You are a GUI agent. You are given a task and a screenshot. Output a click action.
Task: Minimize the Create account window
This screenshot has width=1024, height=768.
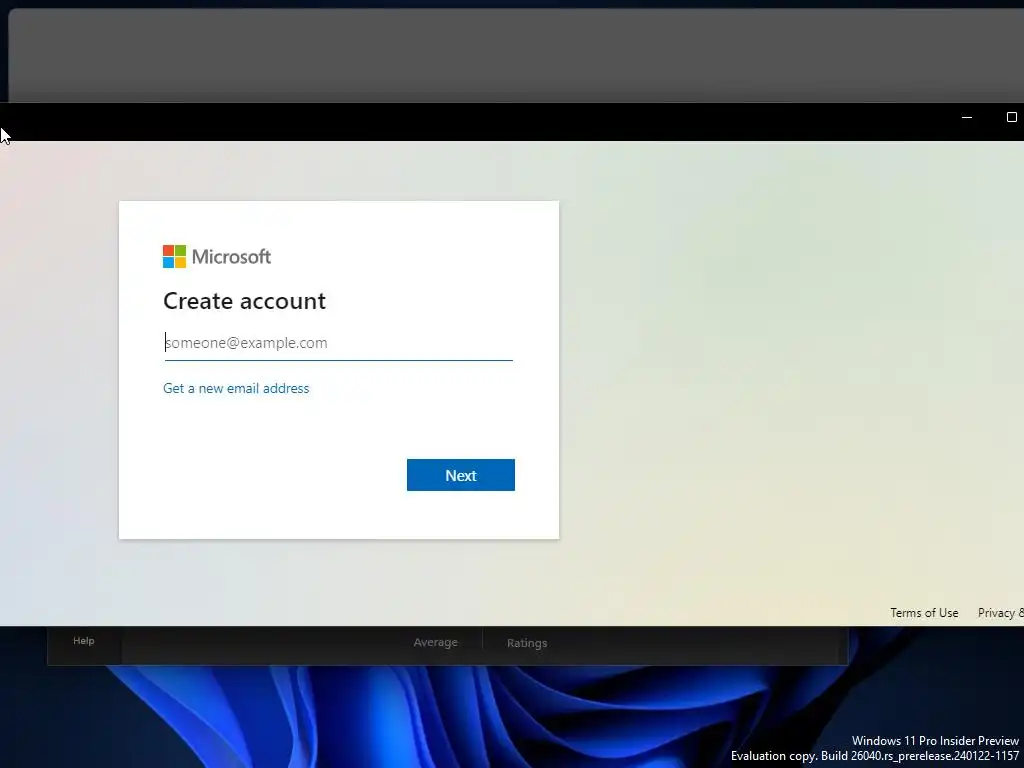click(x=967, y=118)
